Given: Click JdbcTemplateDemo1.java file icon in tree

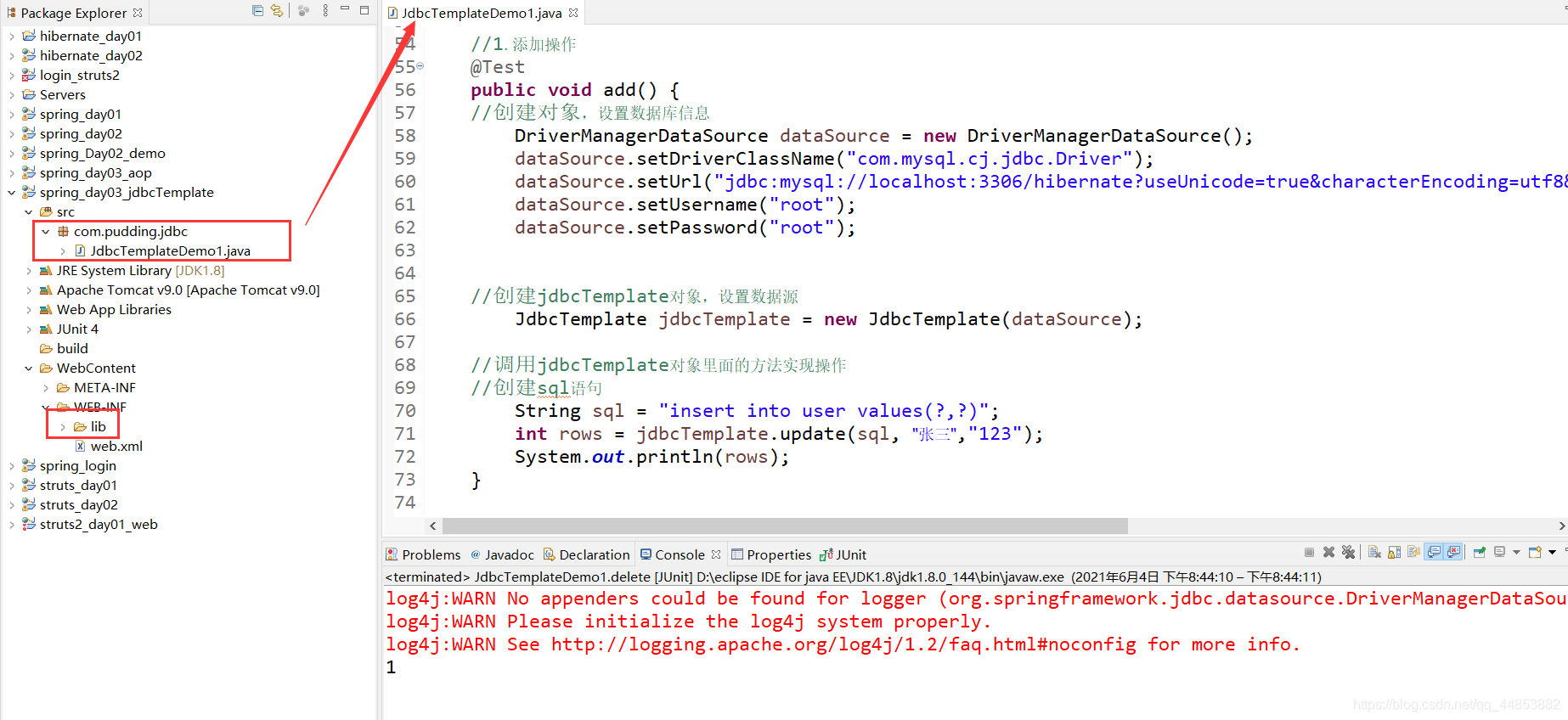Looking at the screenshot, I should pyautogui.click(x=80, y=250).
